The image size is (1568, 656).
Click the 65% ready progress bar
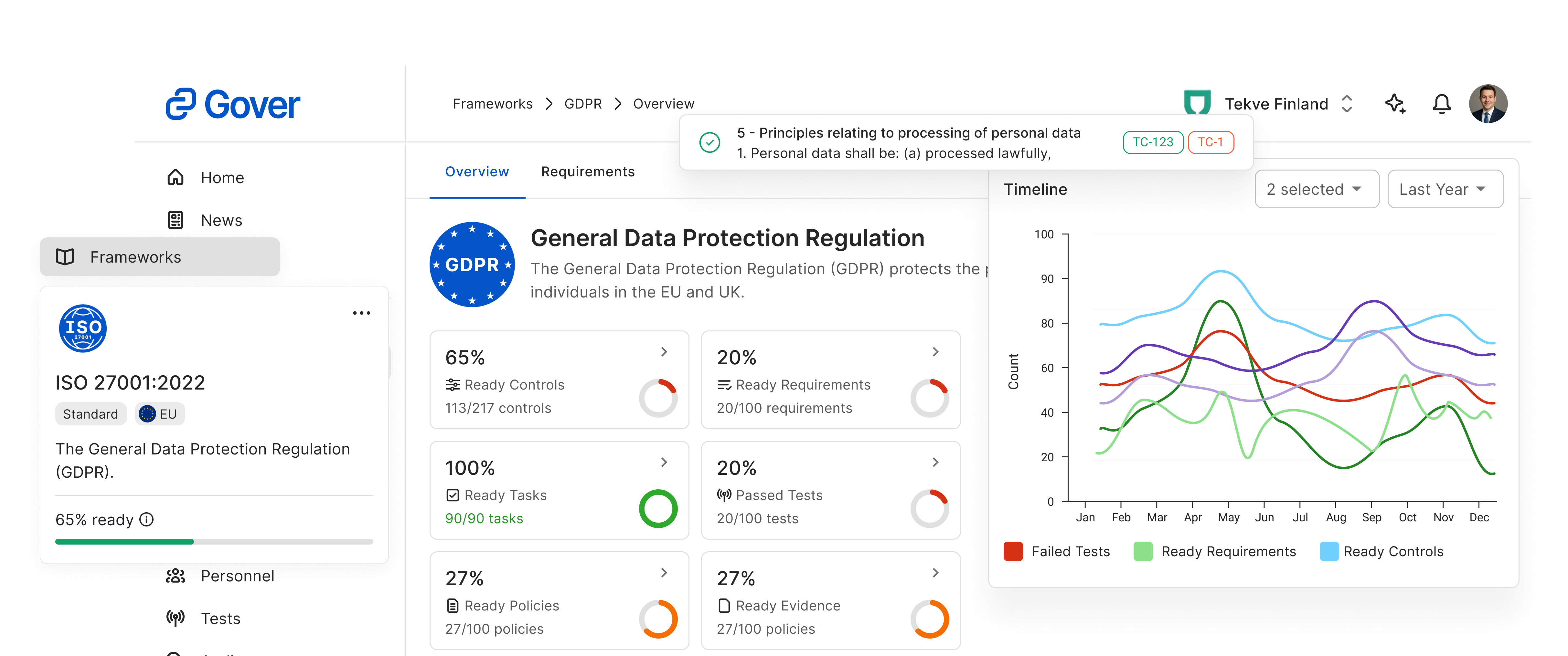click(x=214, y=541)
